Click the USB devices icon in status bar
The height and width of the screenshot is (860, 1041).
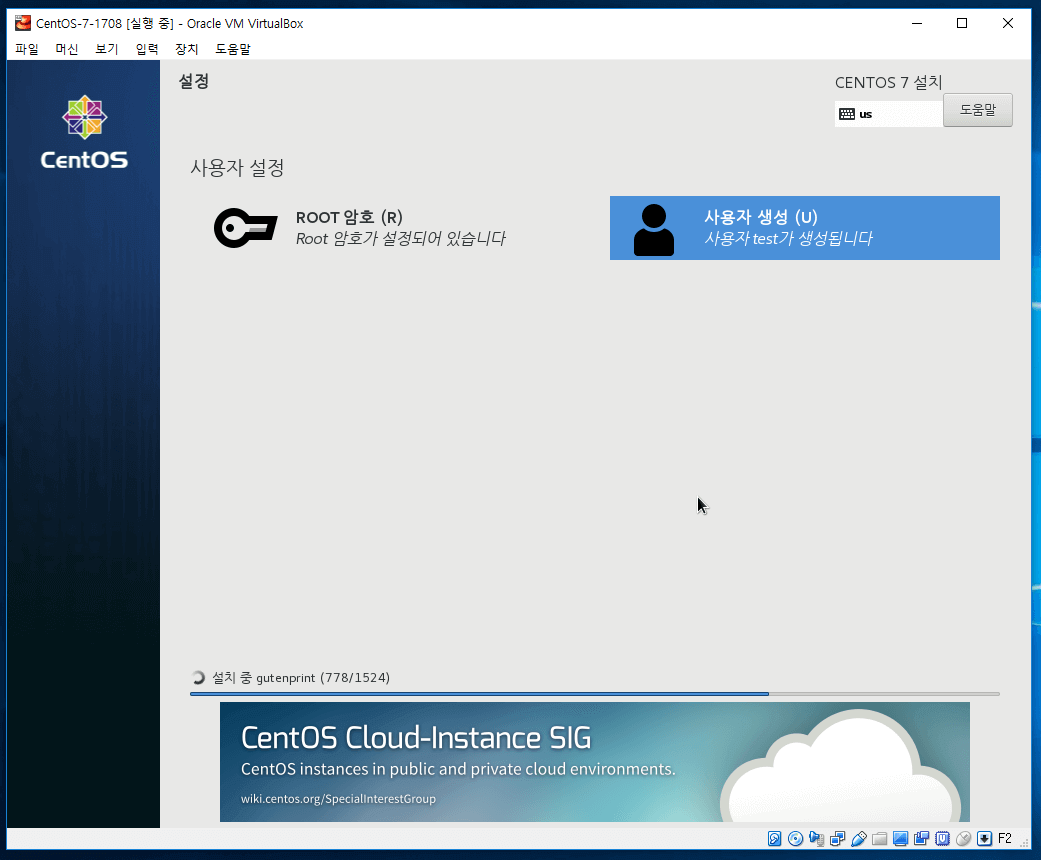pyautogui.click(x=859, y=838)
